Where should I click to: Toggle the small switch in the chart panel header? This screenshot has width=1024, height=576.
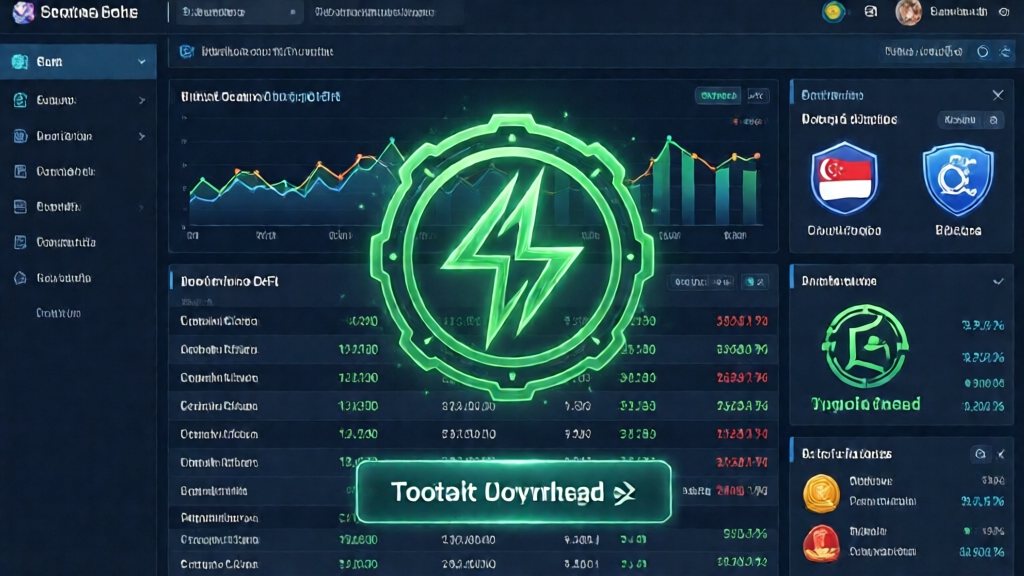pos(758,96)
